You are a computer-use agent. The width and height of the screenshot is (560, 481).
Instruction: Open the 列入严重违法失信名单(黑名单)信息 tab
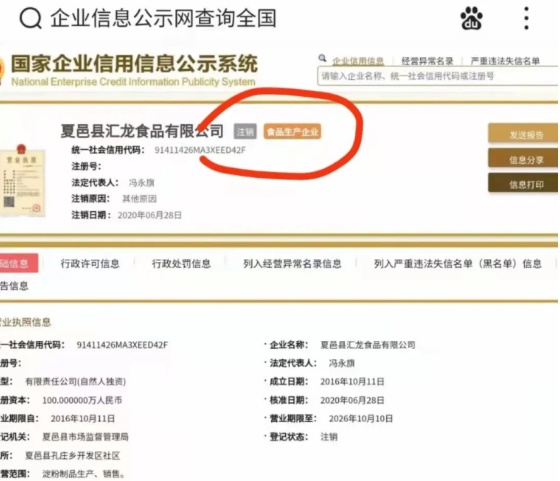458,264
